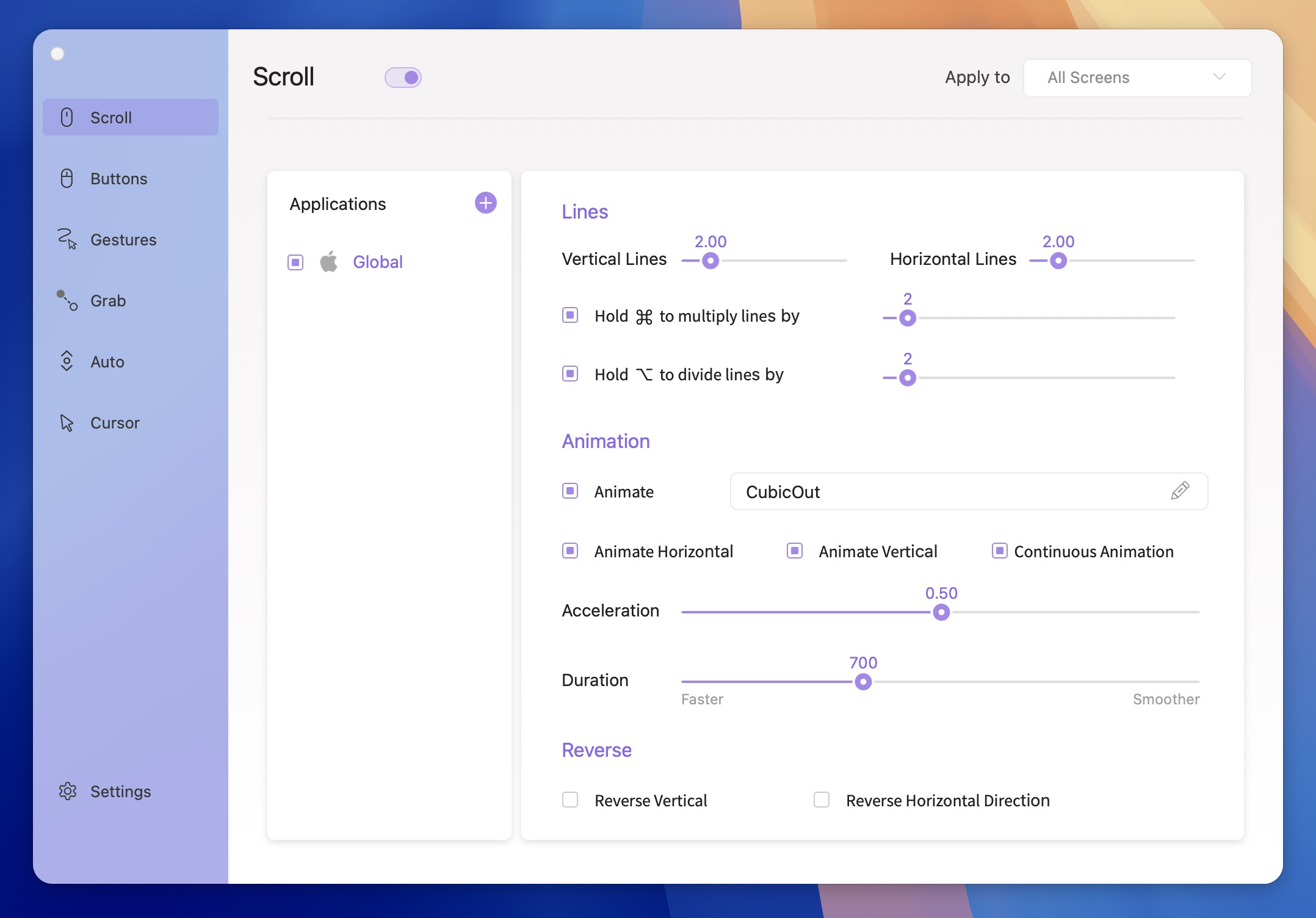Edit the CubicOut animation curve pencil

1180,491
